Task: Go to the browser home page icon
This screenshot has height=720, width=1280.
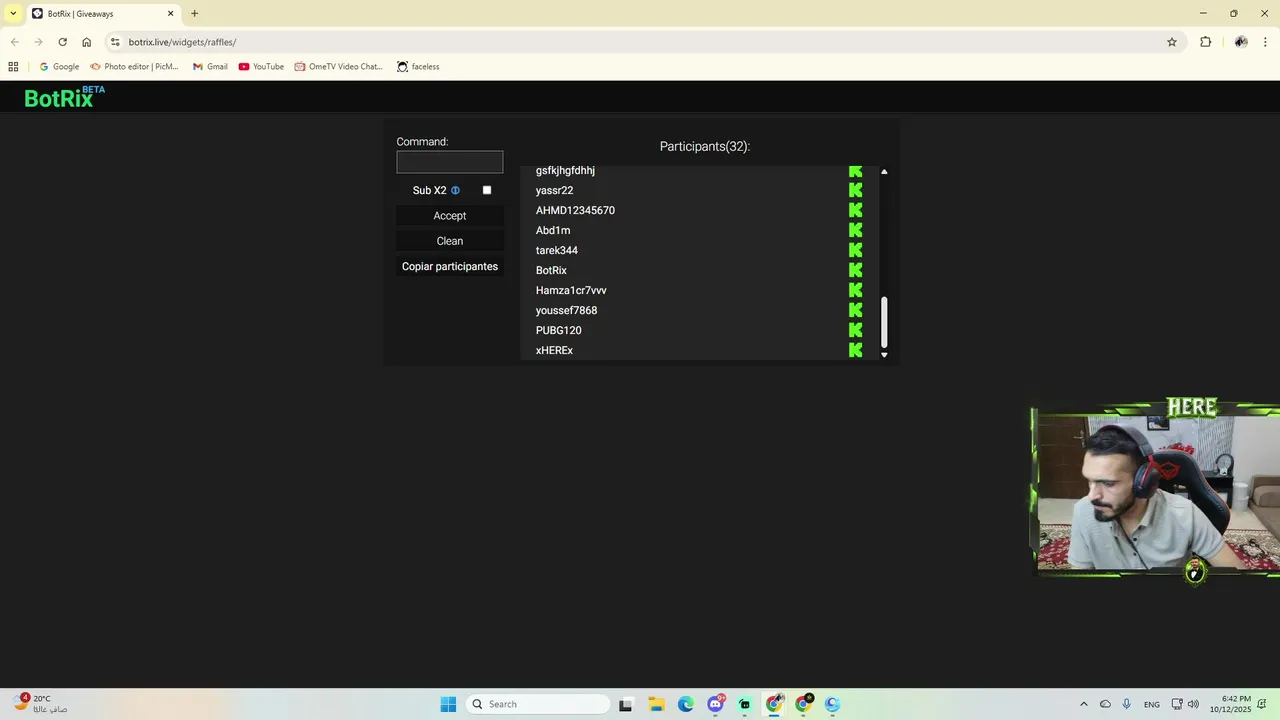Action: point(87,42)
